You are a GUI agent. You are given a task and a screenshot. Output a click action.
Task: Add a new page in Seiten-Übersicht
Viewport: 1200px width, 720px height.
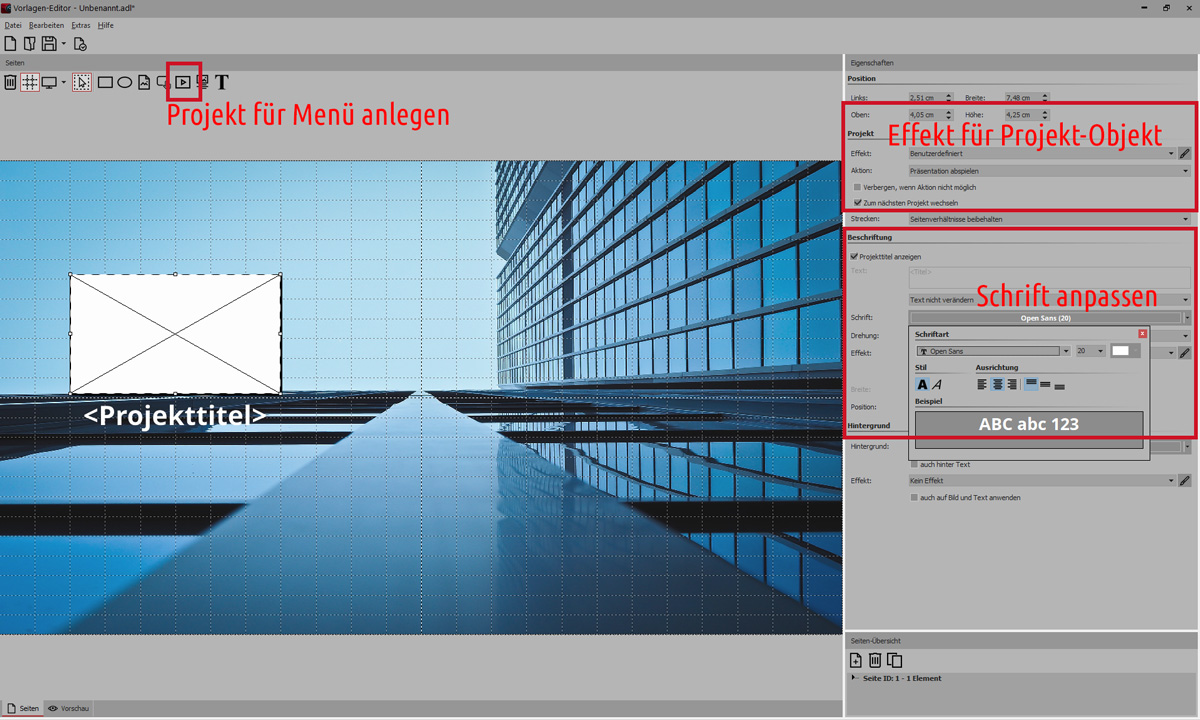click(x=855, y=660)
